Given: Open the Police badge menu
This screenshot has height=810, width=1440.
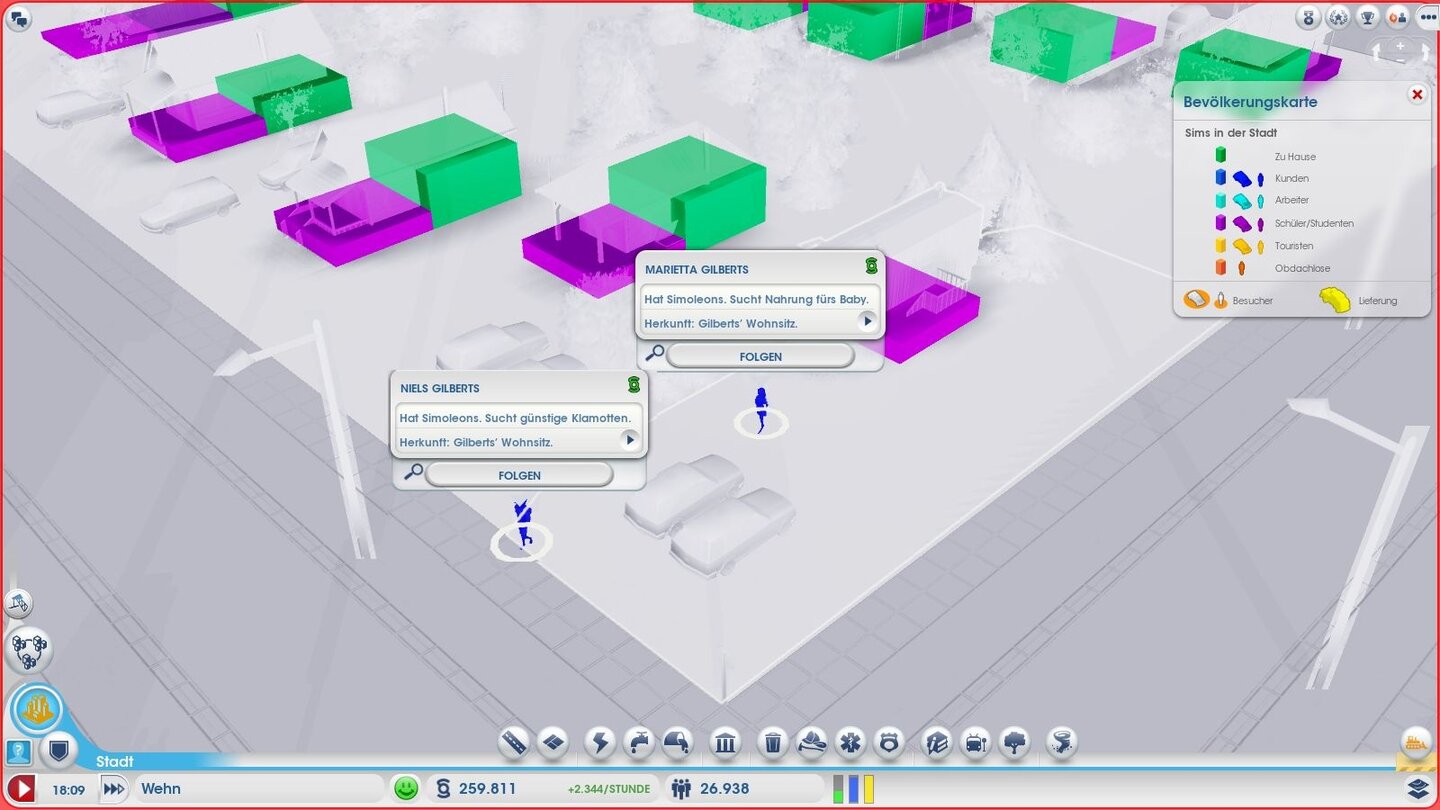Looking at the screenshot, I should coord(889,742).
